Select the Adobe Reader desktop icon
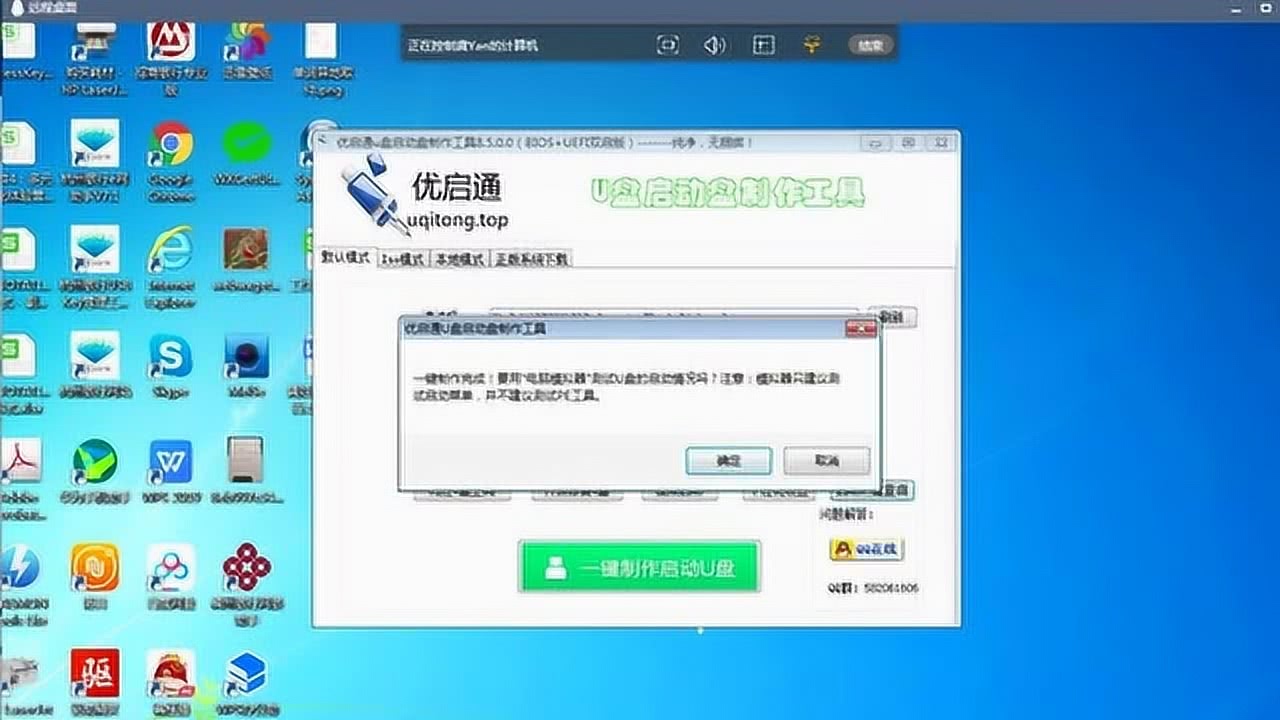The image size is (1280, 720). [20, 462]
